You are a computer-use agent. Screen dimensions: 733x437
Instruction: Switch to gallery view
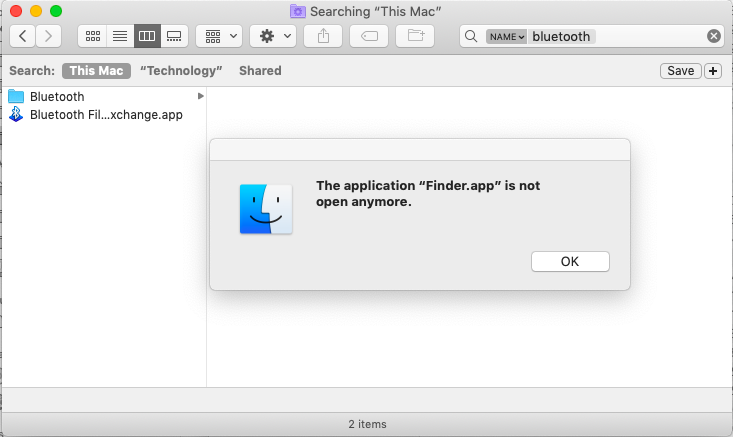(174, 36)
